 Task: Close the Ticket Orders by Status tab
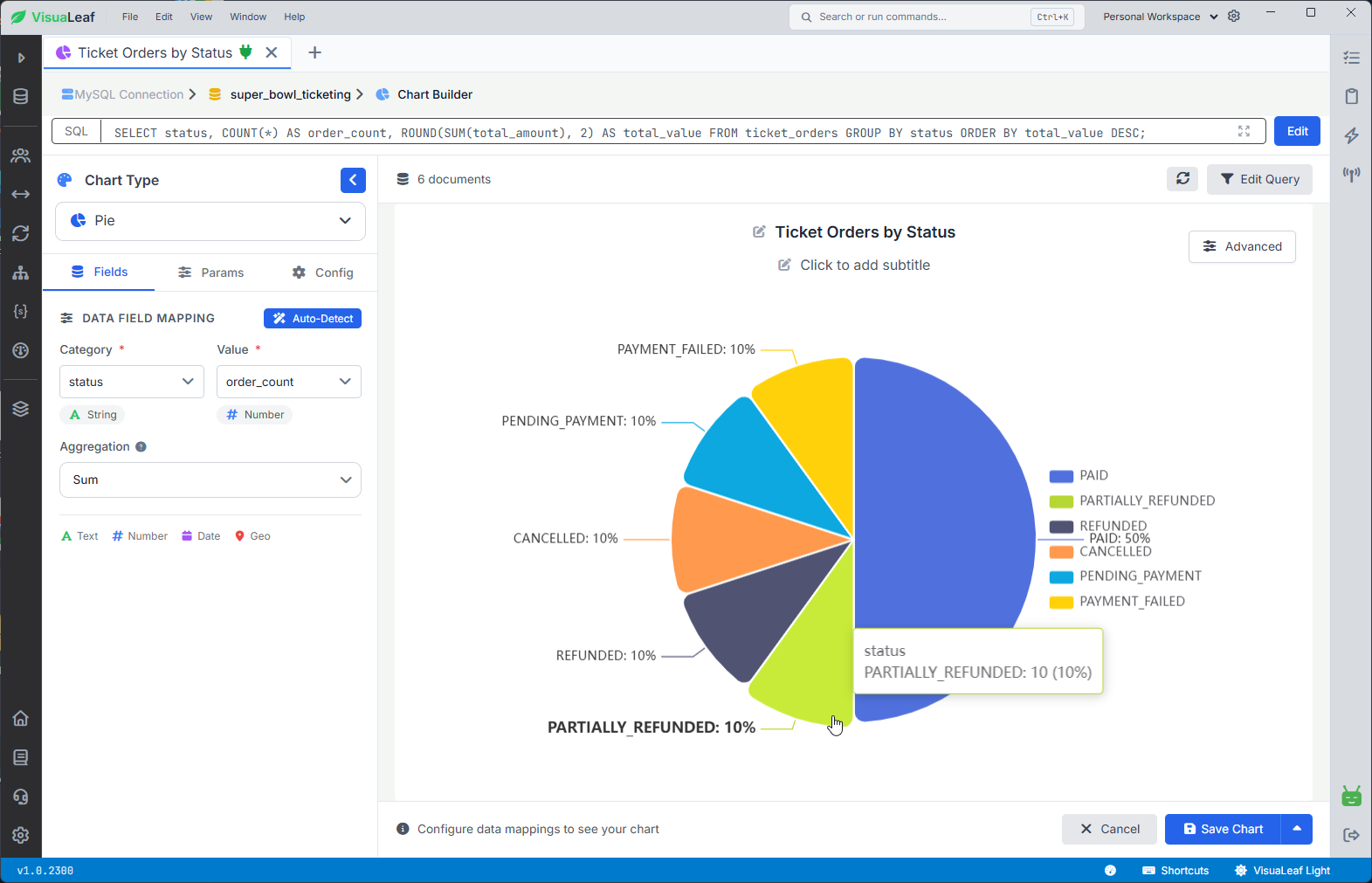(272, 52)
